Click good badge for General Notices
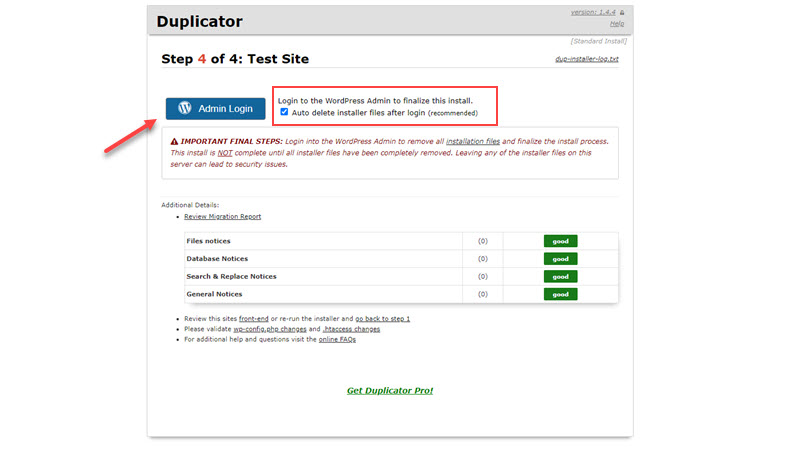This screenshot has width=801, height=450. (x=560, y=294)
